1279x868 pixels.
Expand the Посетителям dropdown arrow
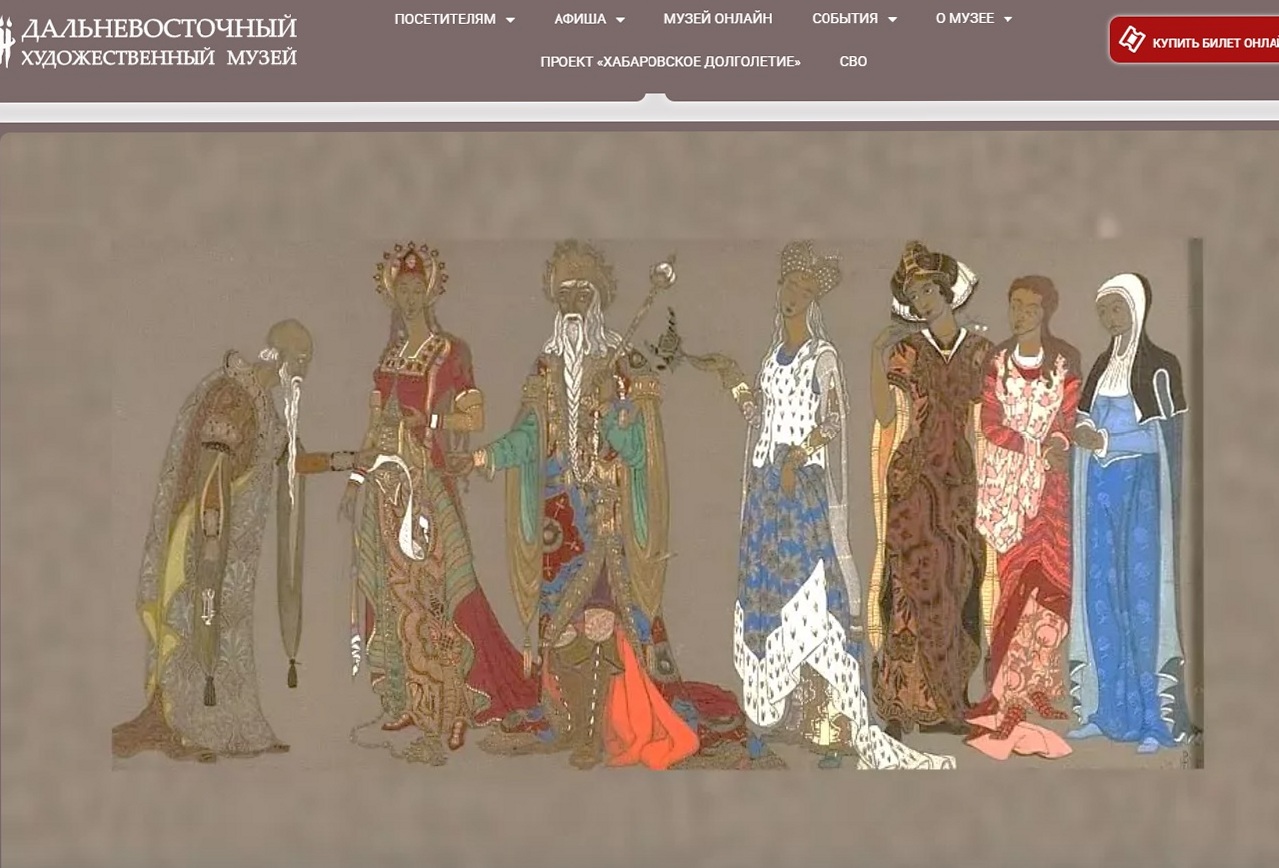[510, 20]
